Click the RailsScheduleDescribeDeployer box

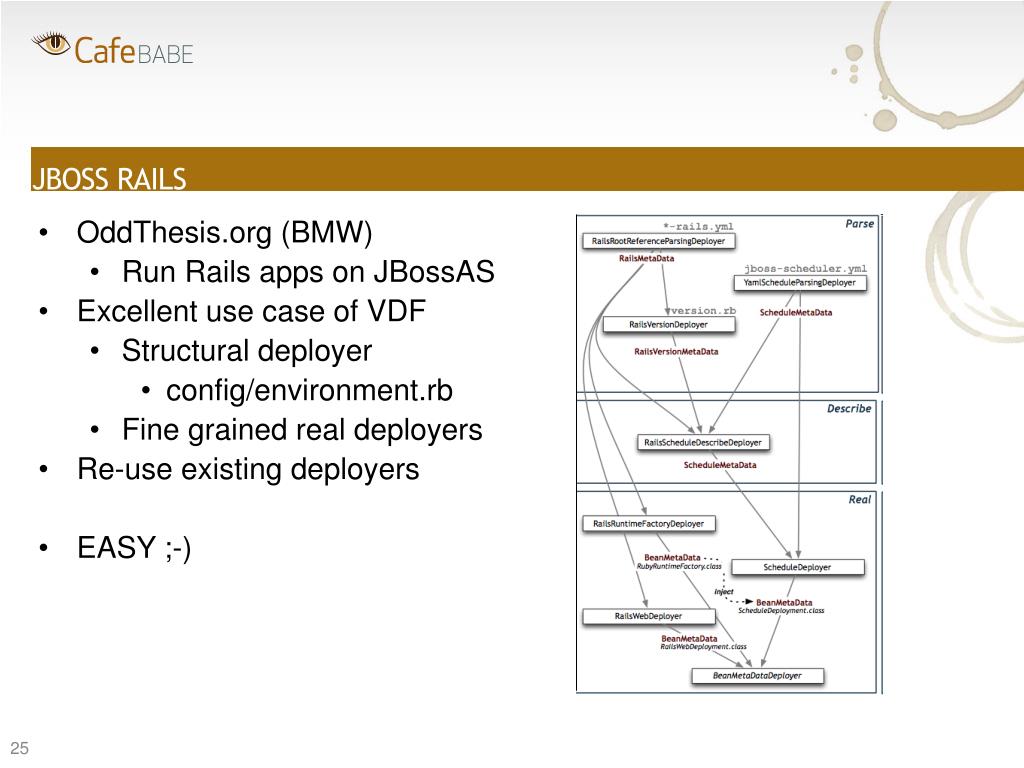pos(703,443)
